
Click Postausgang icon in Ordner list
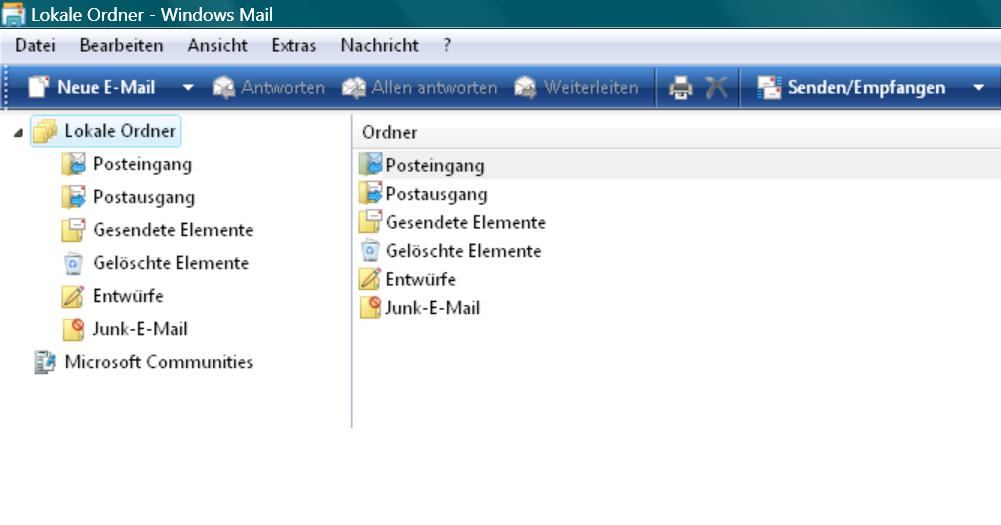pyautogui.click(x=370, y=193)
